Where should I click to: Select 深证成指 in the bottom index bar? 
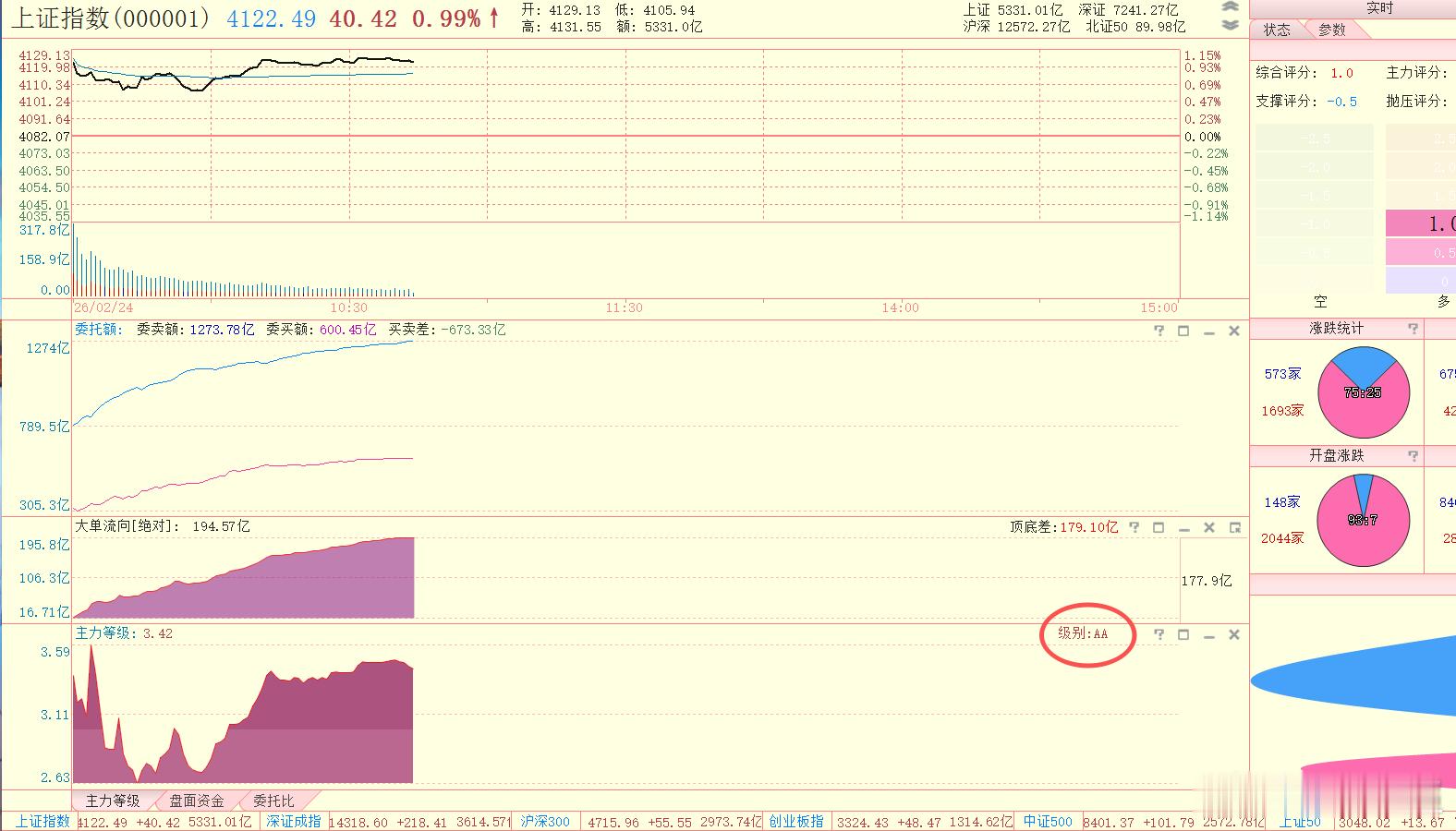pyautogui.click(x=294, y=822)
